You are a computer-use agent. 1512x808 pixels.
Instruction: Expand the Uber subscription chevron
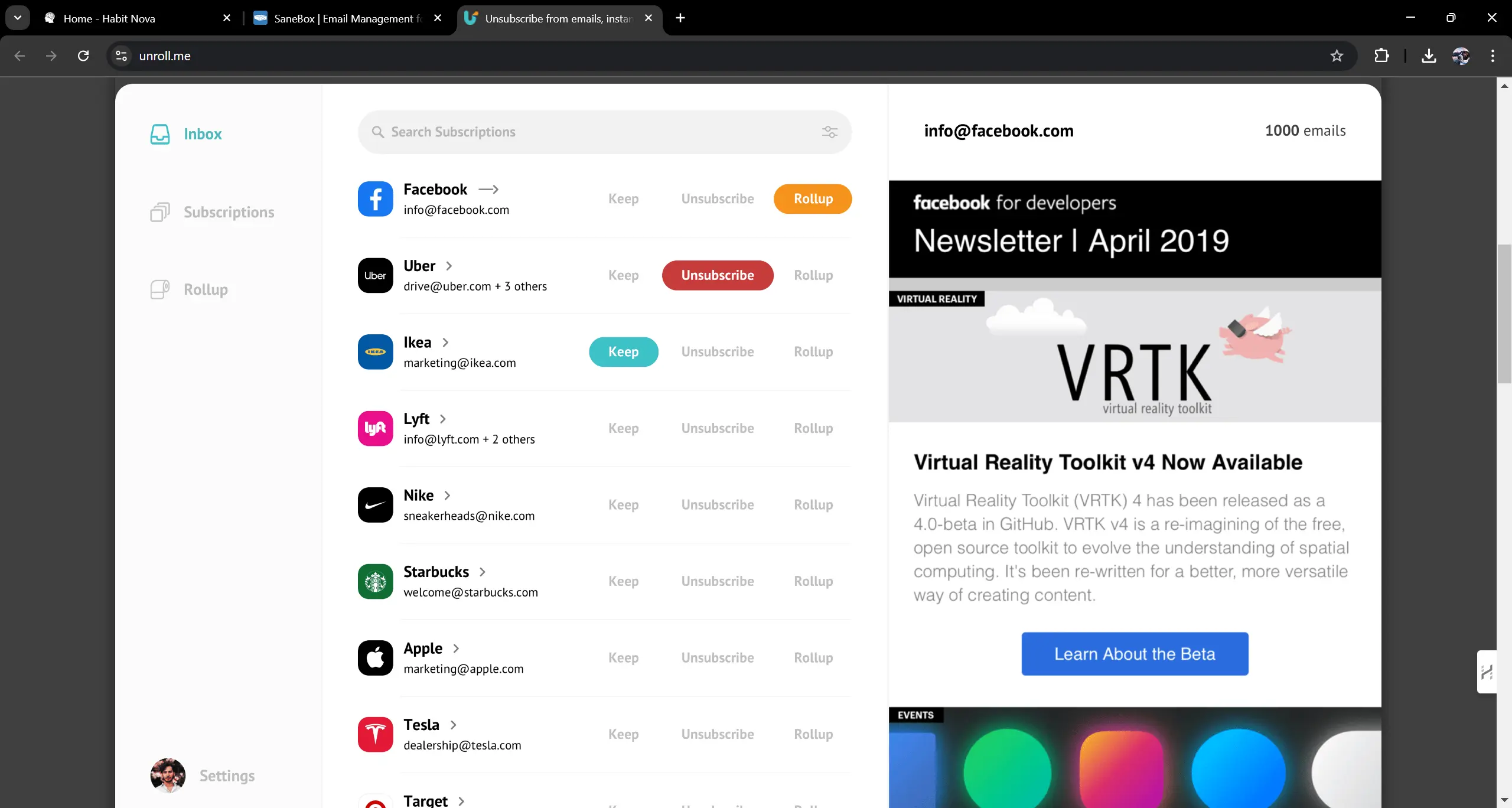point(449,266)
